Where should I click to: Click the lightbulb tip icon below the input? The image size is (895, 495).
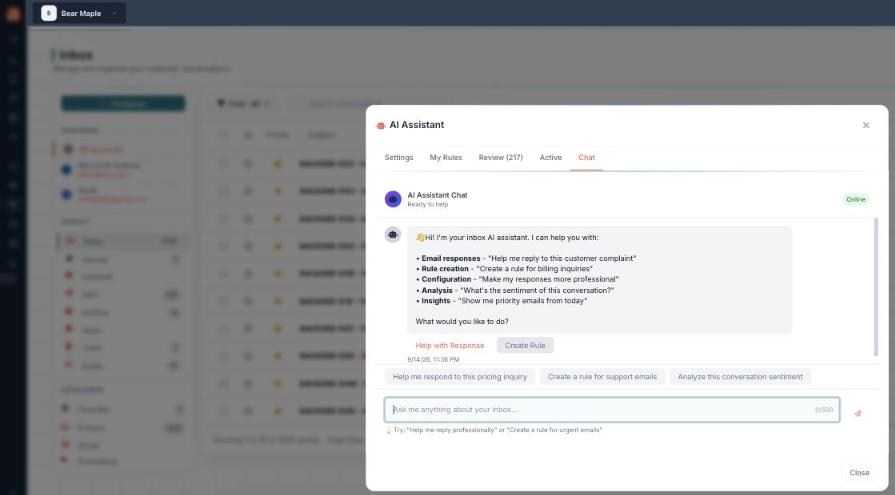tap(389, 430)
